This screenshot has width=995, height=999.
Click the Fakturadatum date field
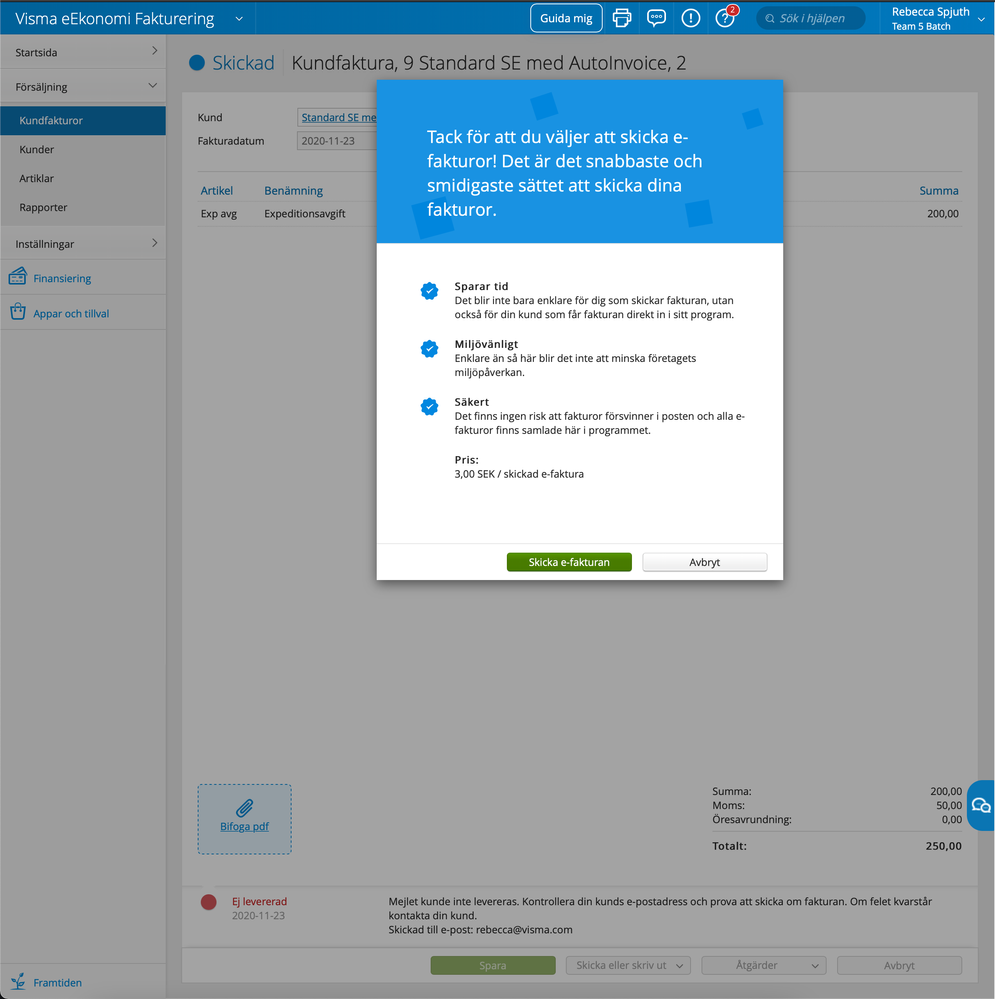pyautogui.click(x=337, y=141)
